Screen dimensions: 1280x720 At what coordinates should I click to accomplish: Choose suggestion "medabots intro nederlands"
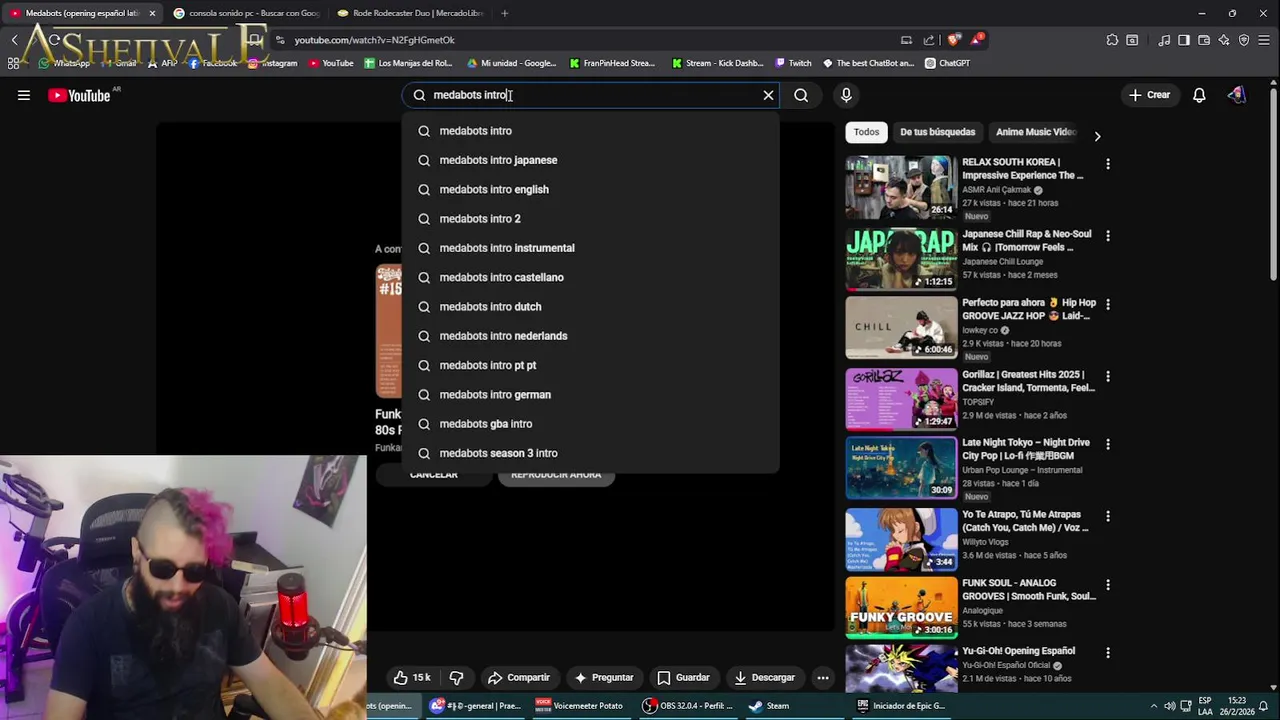[590, 336]
